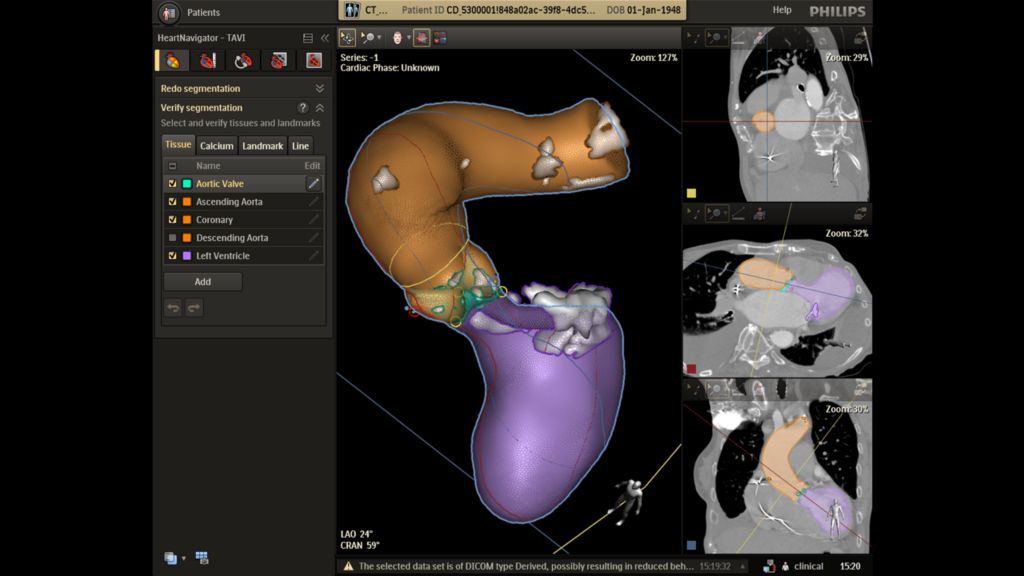
Task: Click the LAO 24° angle readout
Action: coord(357,534)
